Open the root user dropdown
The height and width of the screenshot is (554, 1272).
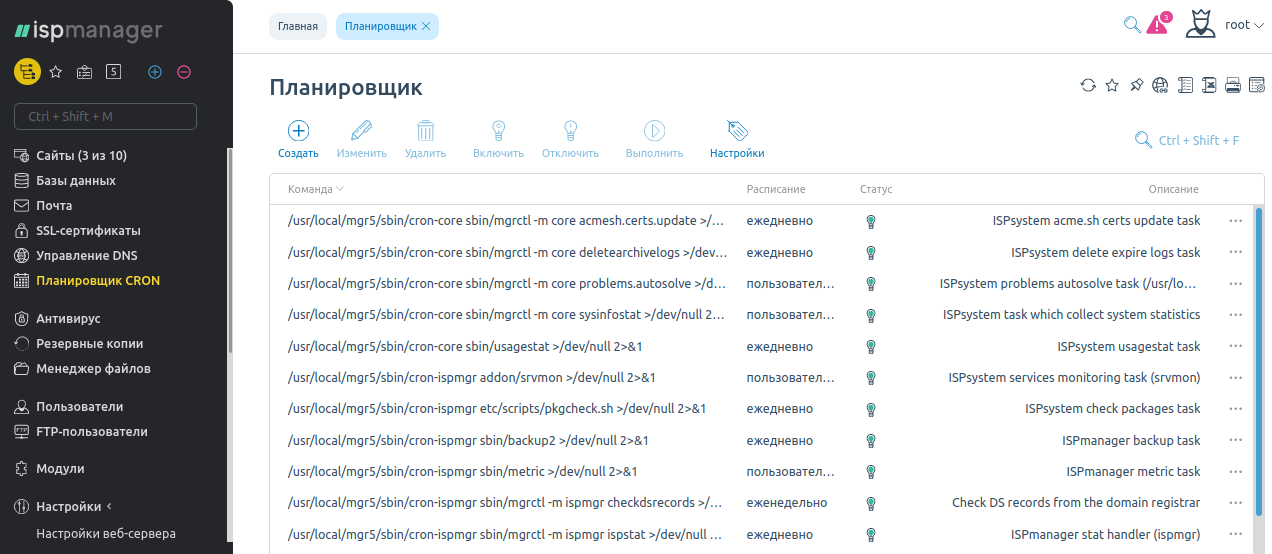1243,25
